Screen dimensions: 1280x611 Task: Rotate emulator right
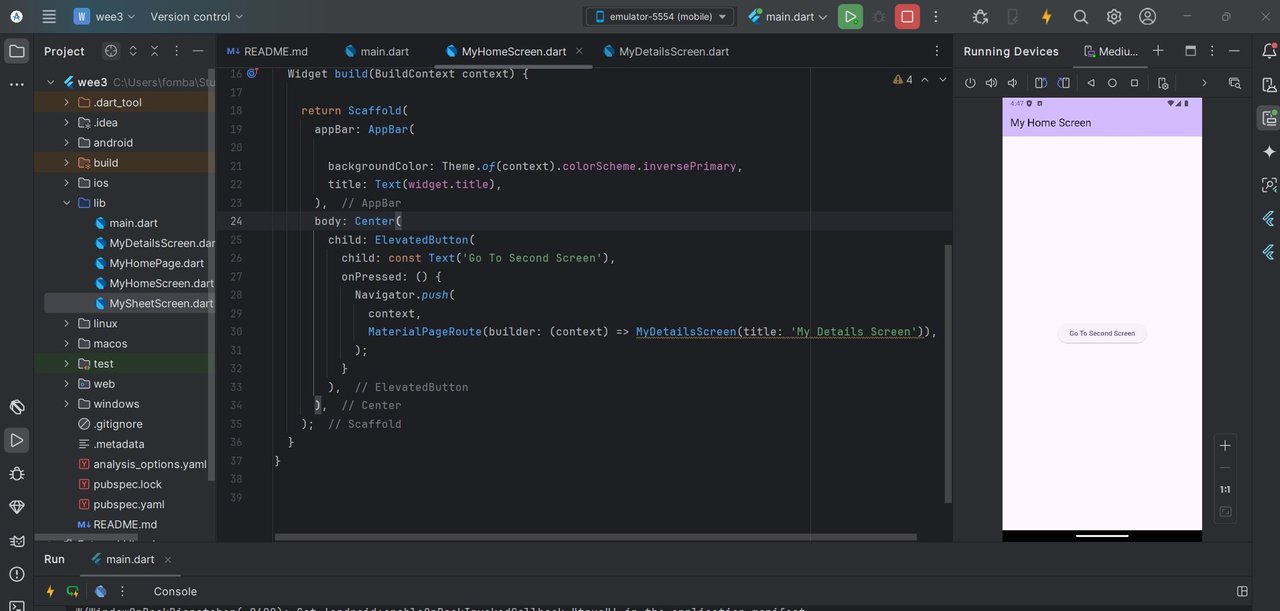click(1063, 83)
